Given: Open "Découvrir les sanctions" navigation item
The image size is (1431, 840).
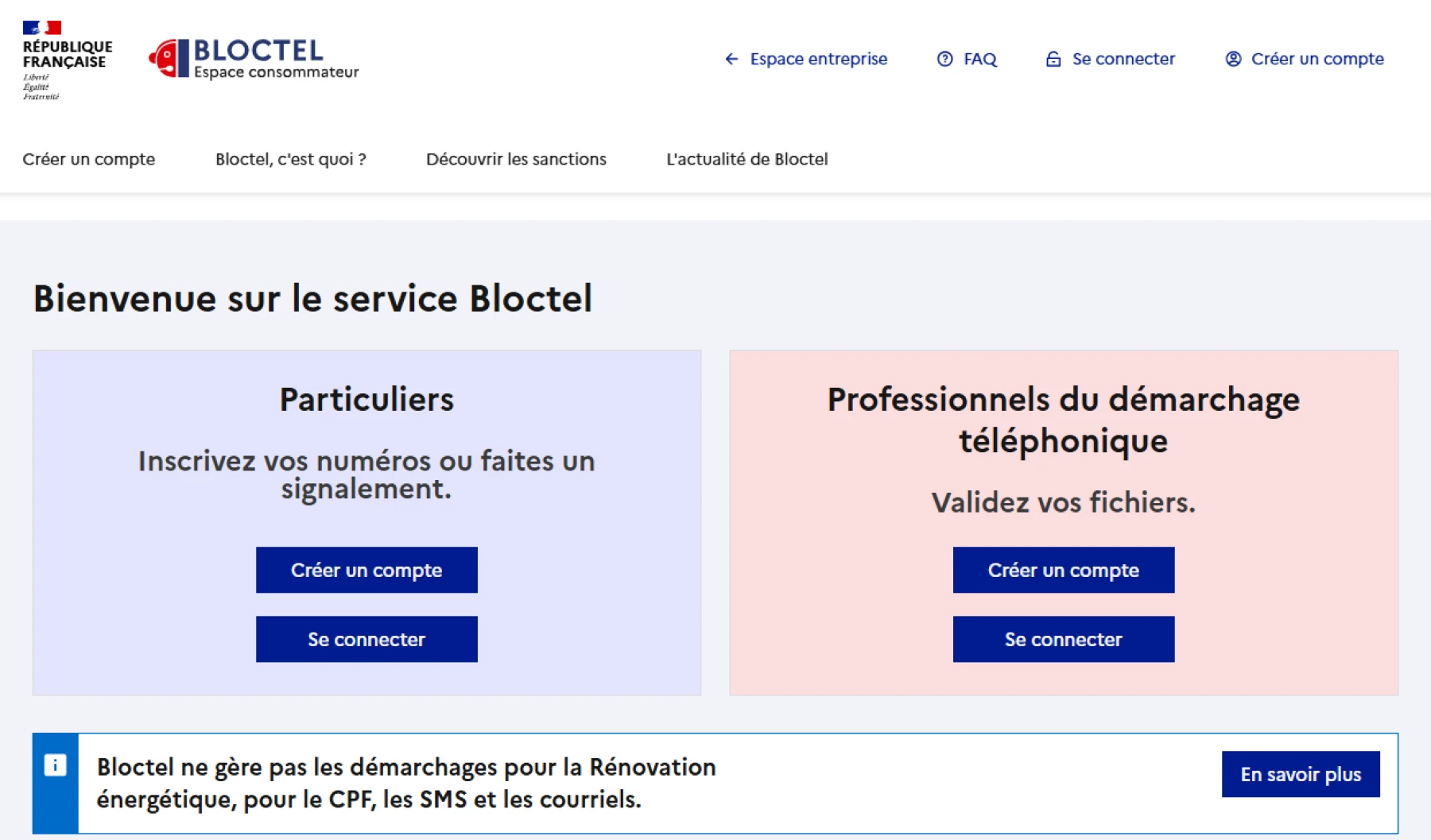Looking at the screenshot, I should 516,159.
